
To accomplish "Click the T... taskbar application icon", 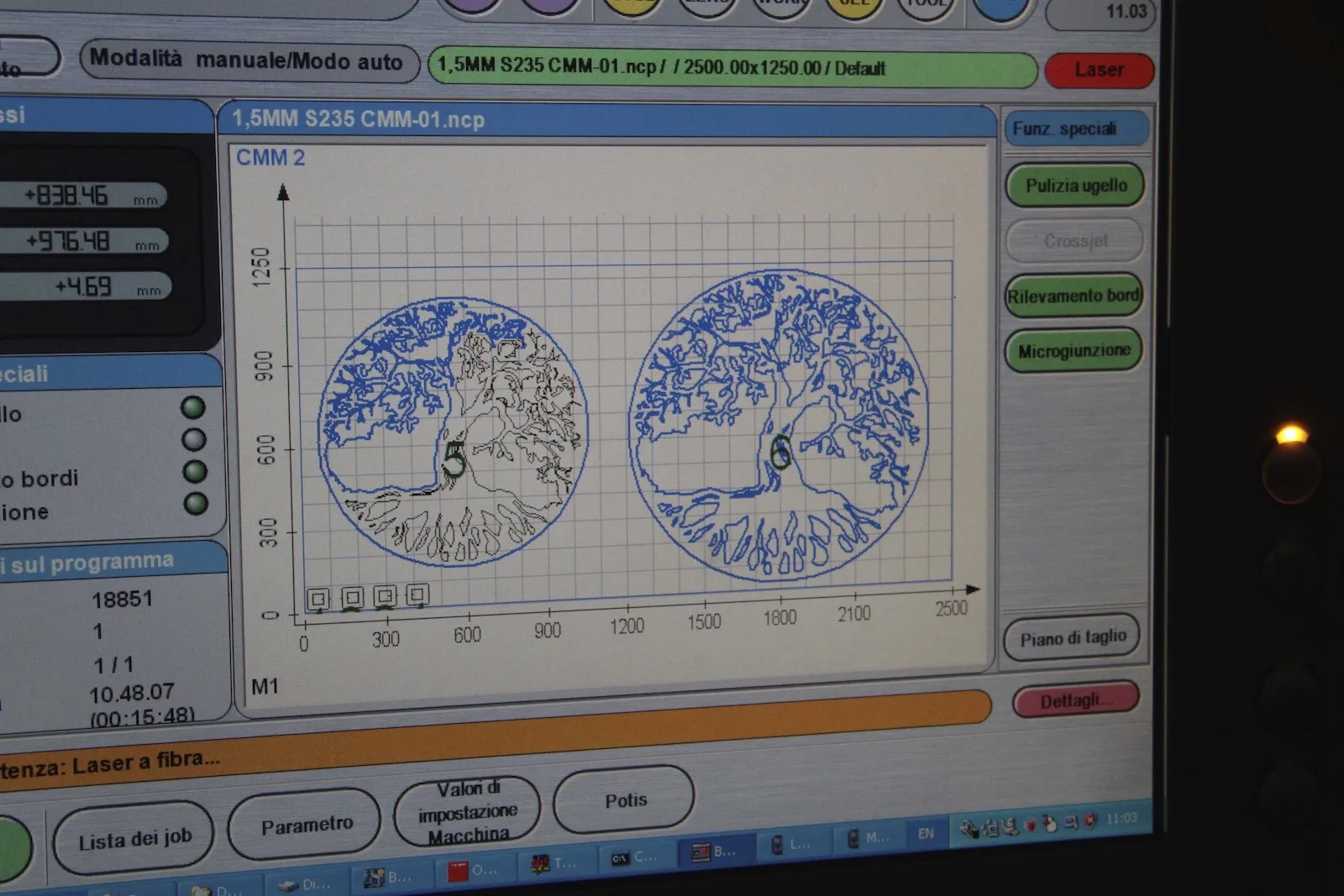I will (541, 864).
